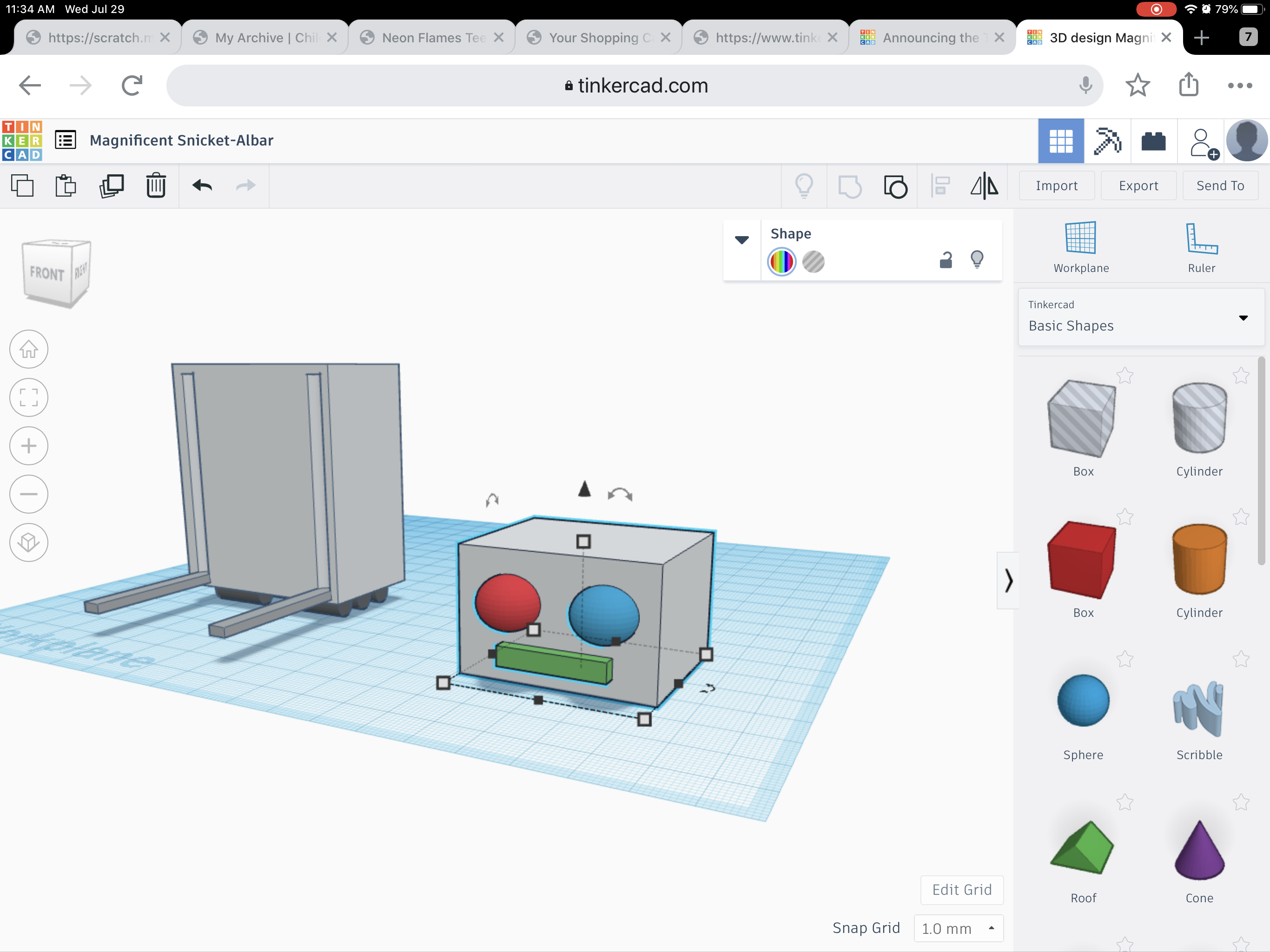
Task: Favorite the striped hole Cylinder shape
Action: (x=1241, y=376)
